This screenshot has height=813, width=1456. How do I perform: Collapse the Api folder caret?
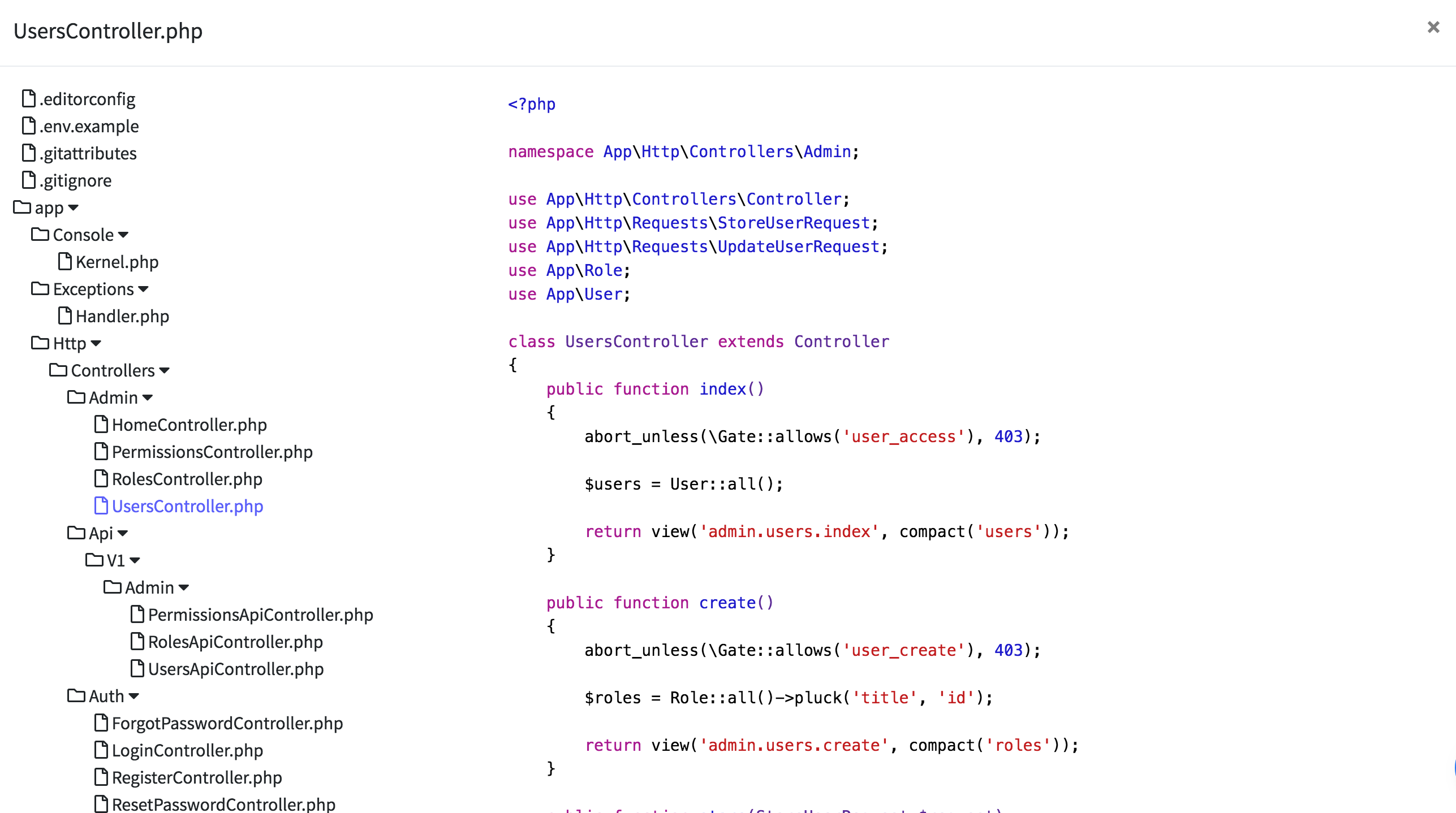pyautogui.click(x=123, y=533)
